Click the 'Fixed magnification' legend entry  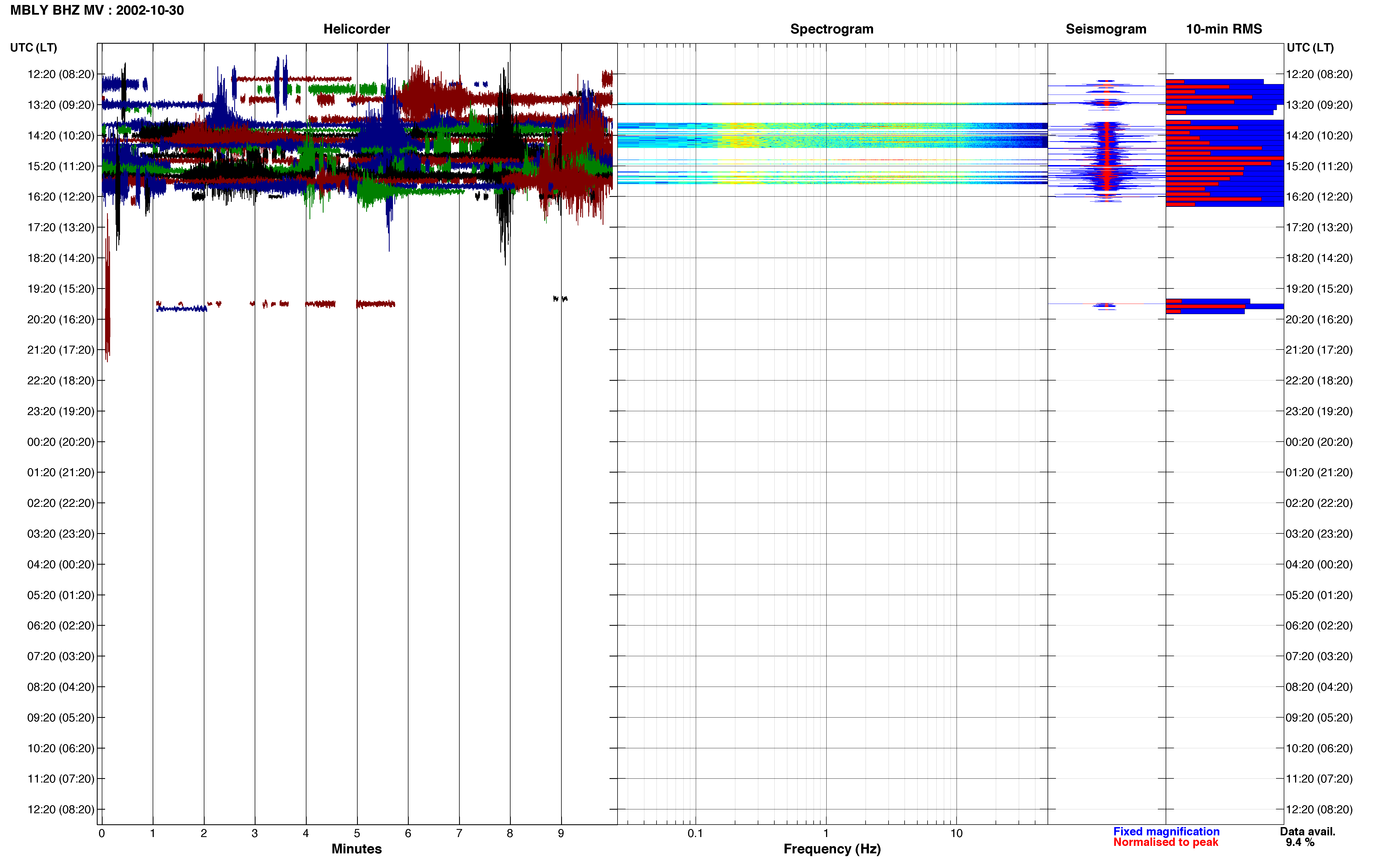pyautogui.click(x=1166, y=831)
